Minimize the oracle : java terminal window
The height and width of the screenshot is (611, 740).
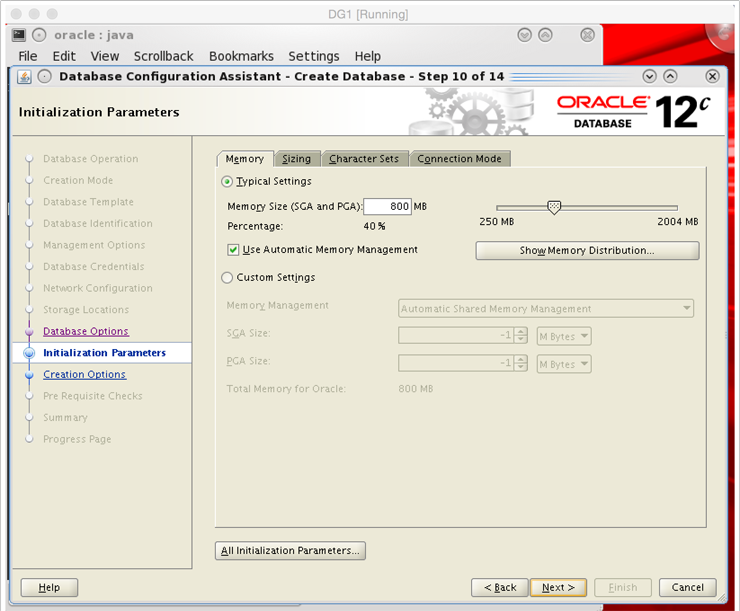pos(524,35)
